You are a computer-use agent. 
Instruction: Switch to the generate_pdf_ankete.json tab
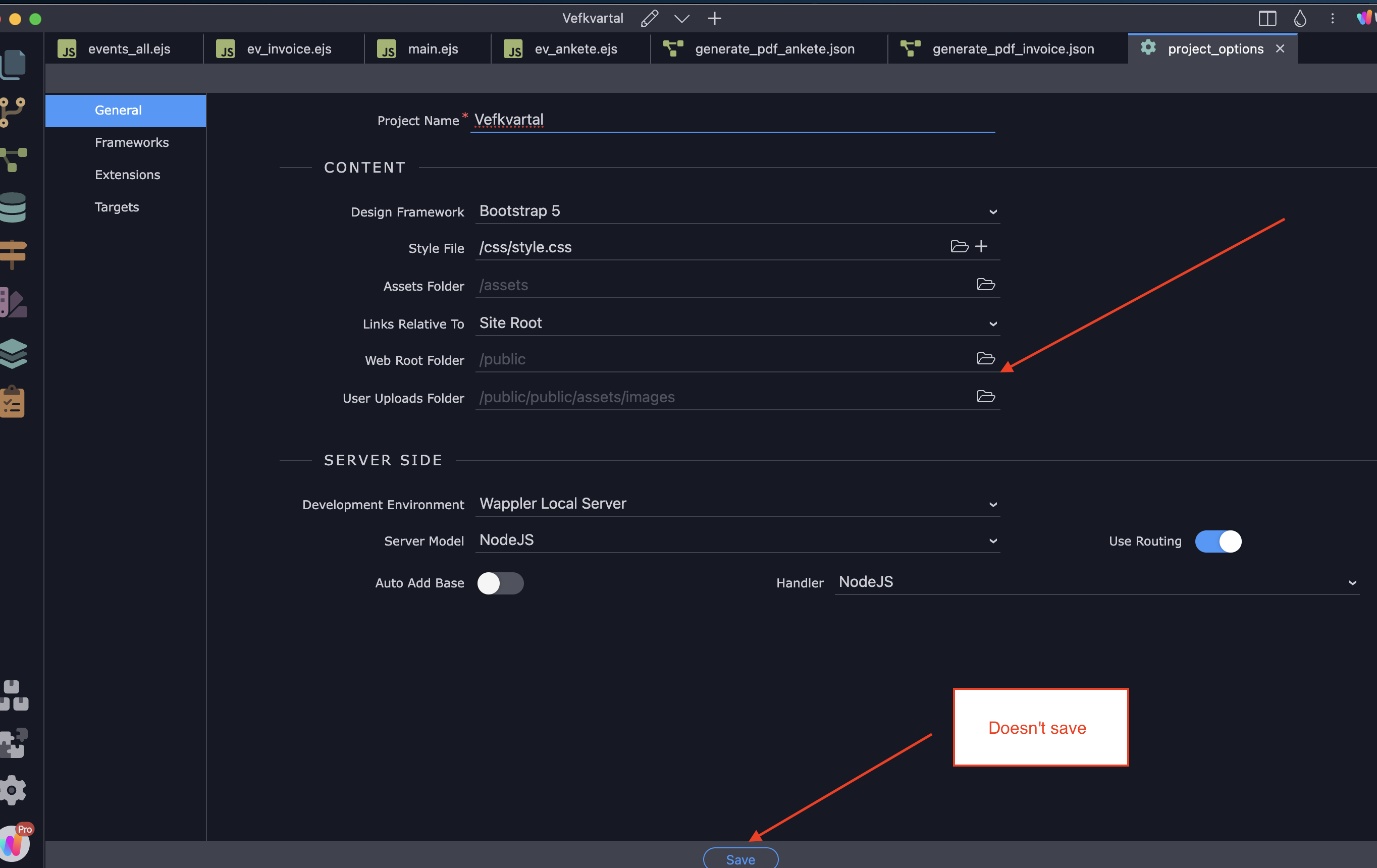click(x=769, y=48)
